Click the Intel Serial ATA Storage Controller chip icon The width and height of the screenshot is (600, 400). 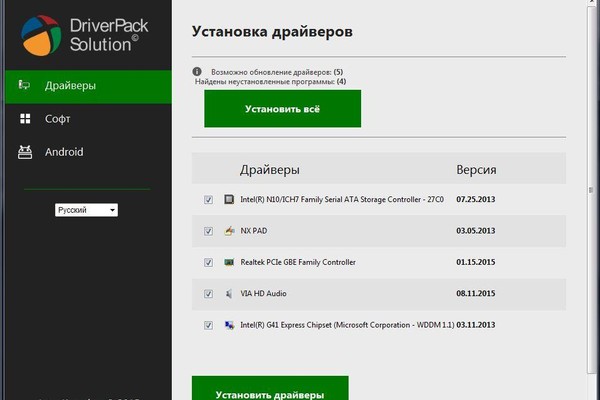pos(229,200)
